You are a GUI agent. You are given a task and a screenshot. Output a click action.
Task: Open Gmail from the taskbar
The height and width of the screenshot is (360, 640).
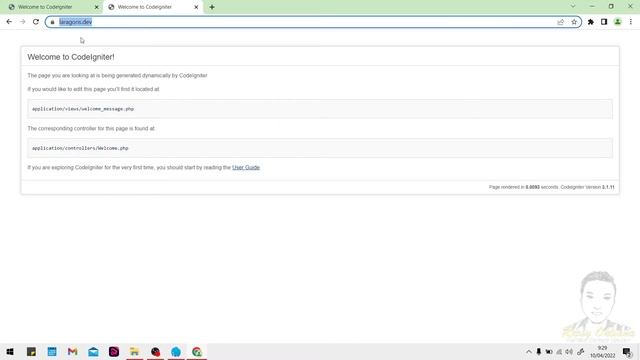tap(73, 351)
